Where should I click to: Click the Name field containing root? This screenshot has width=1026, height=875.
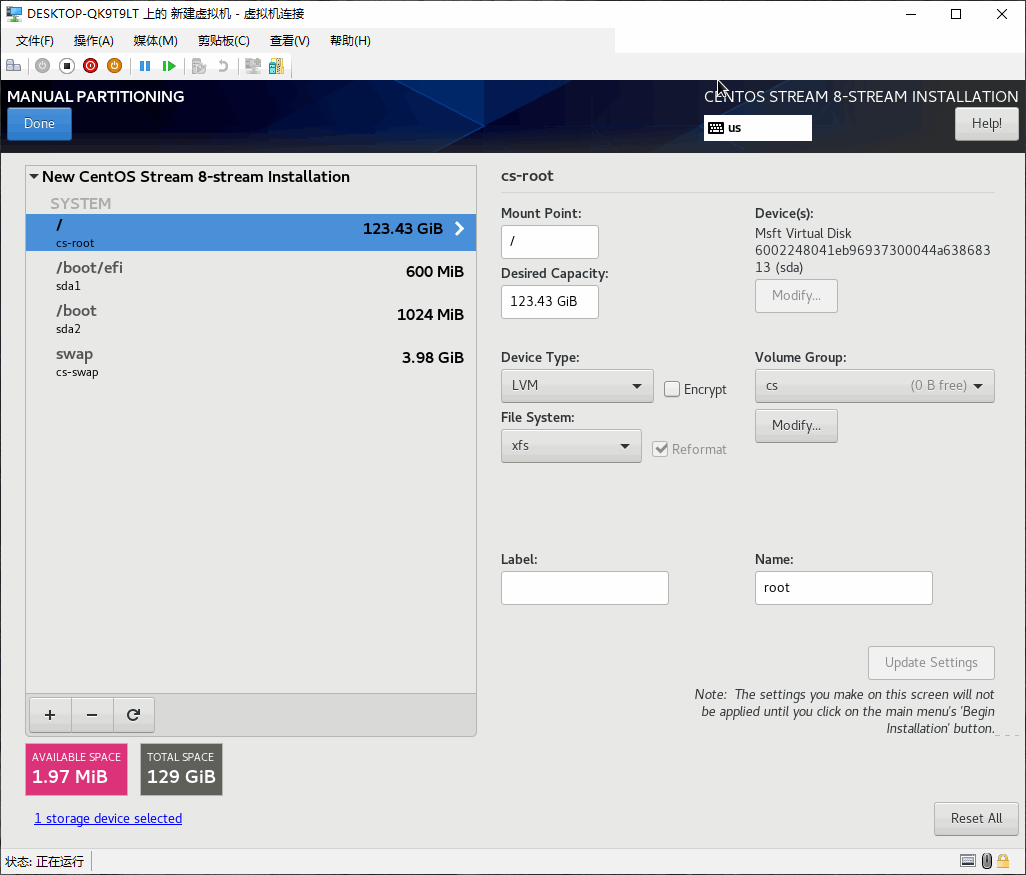pos(843,588)
